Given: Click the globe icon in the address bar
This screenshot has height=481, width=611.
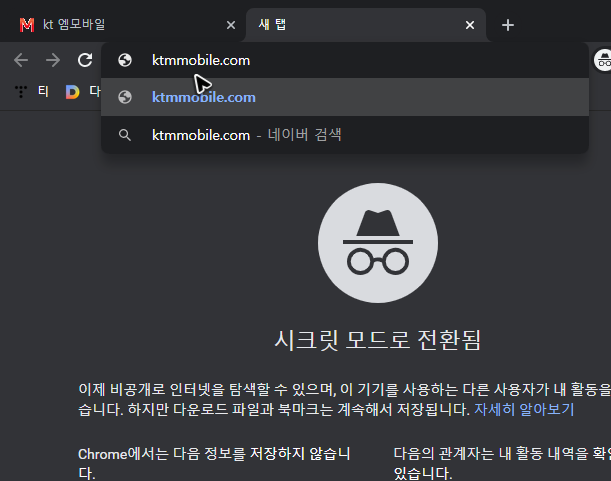Looking at the screenshot, I should (x=125, y=60).
